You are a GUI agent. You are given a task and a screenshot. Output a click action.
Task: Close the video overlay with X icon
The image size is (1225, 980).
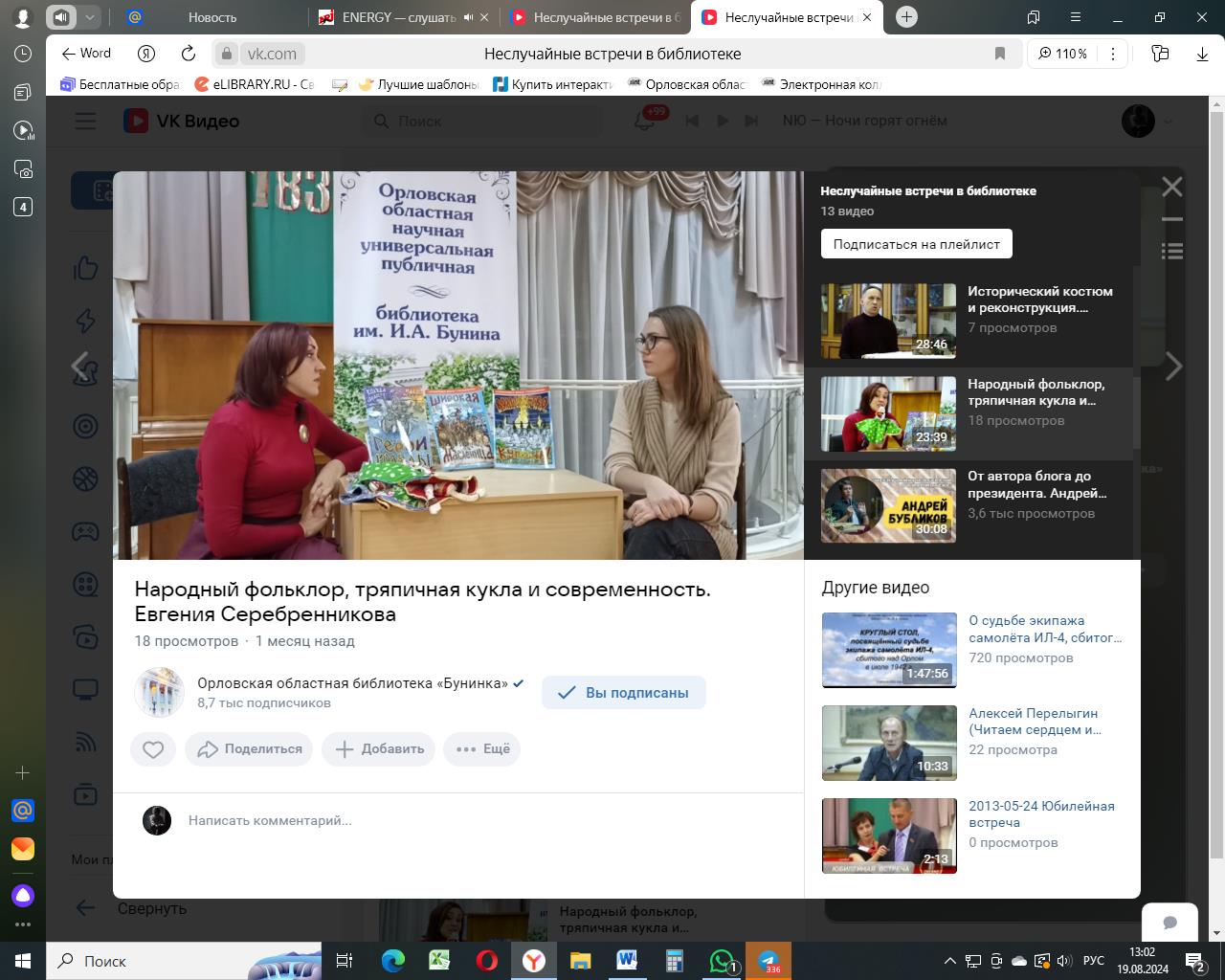(1171, 188)
